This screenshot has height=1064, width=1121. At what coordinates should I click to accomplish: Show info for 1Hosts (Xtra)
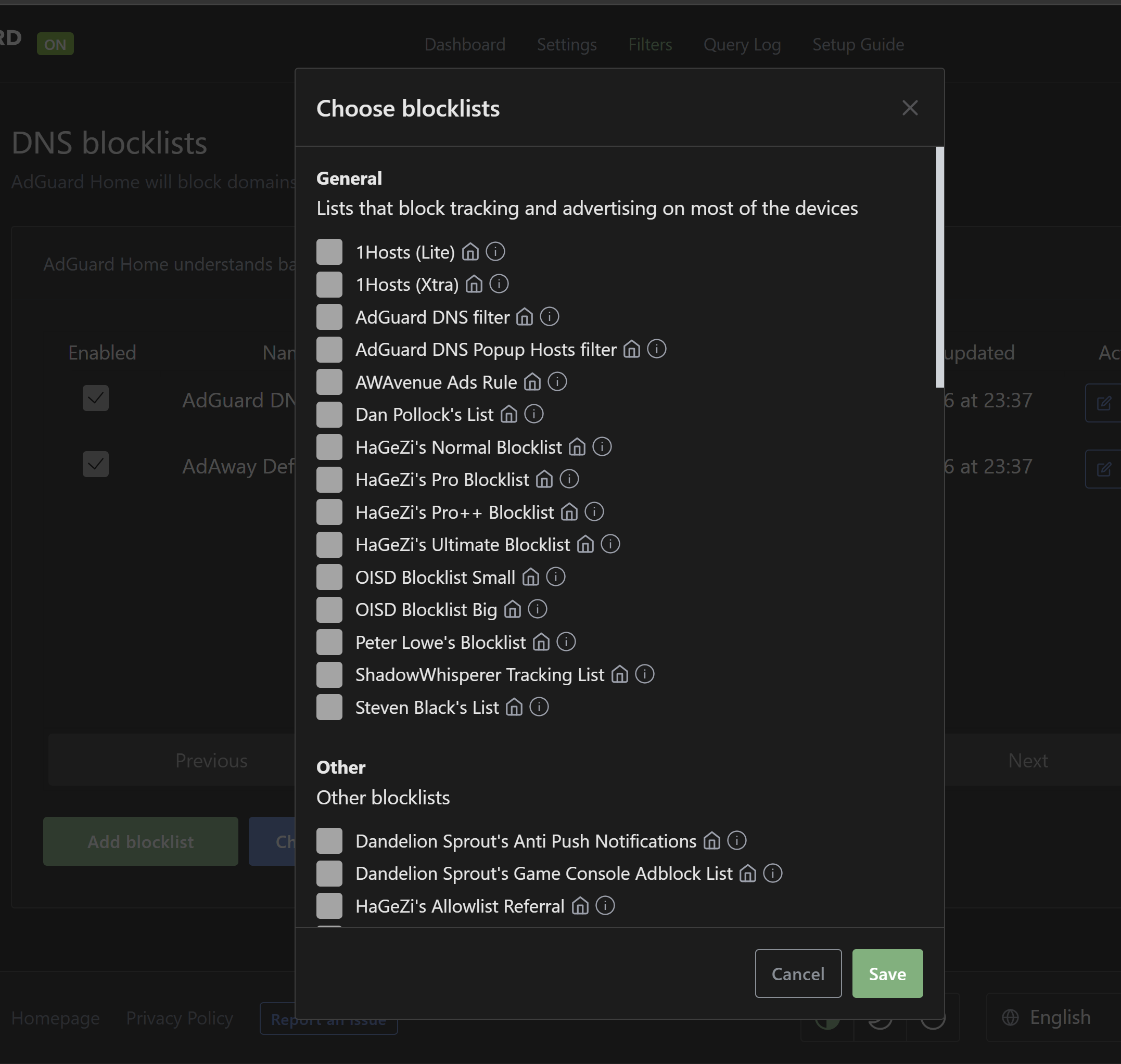click(x=499, y=284)
